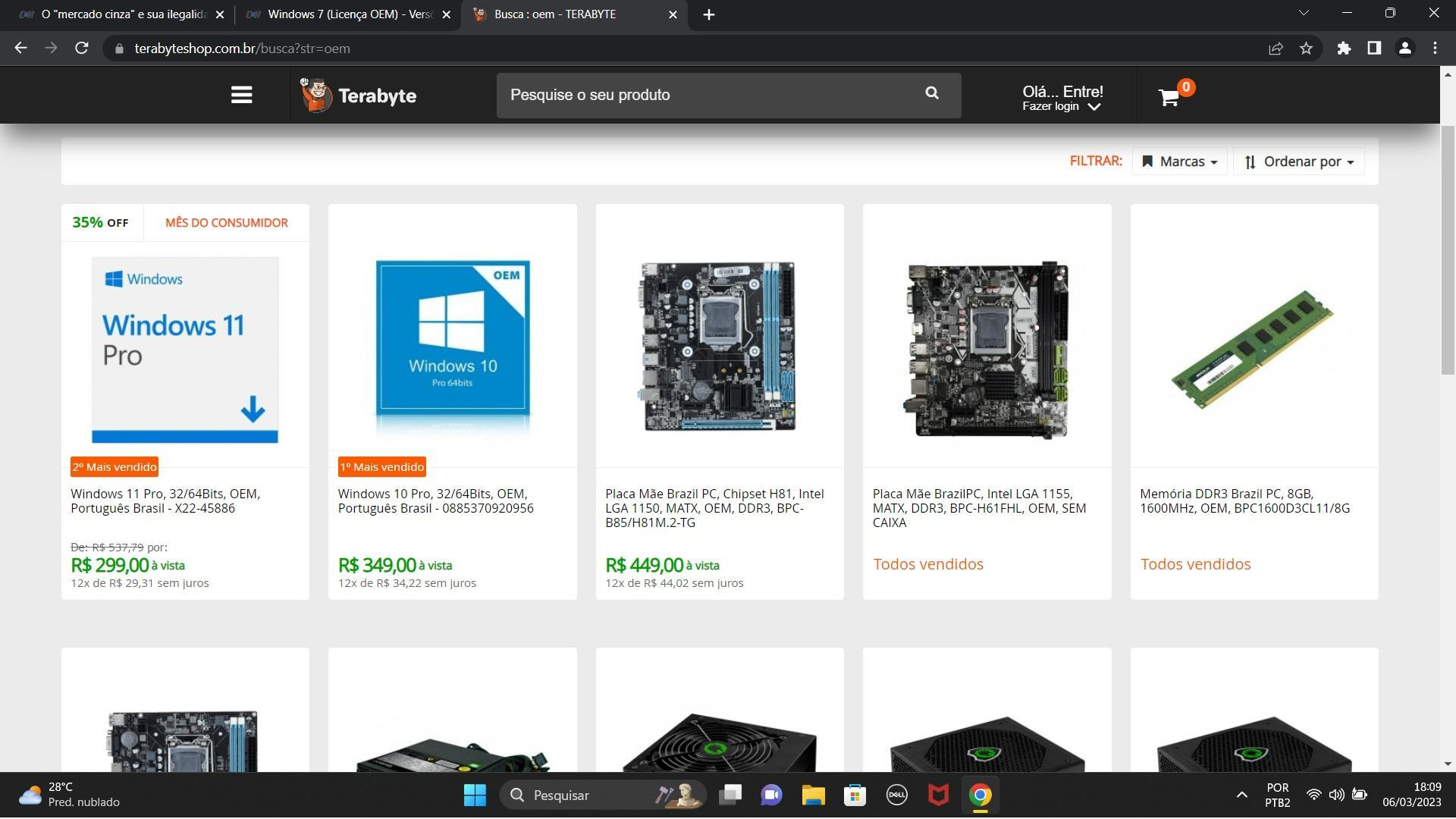View site information lock icon

pyautogui.click(x=118, y=49)
